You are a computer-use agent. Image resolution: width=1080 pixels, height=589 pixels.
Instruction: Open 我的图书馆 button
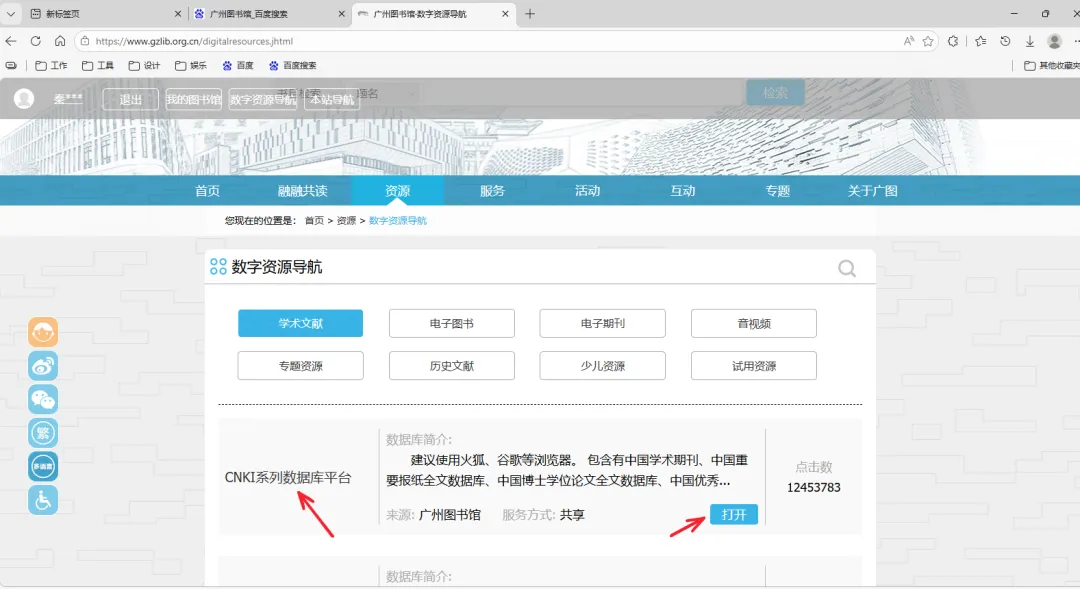pyautogui.click(x=194, y=99)
